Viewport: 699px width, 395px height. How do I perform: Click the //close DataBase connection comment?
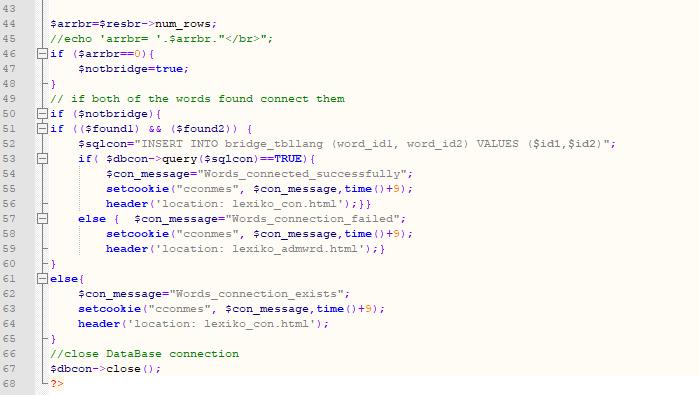point(144,354)
